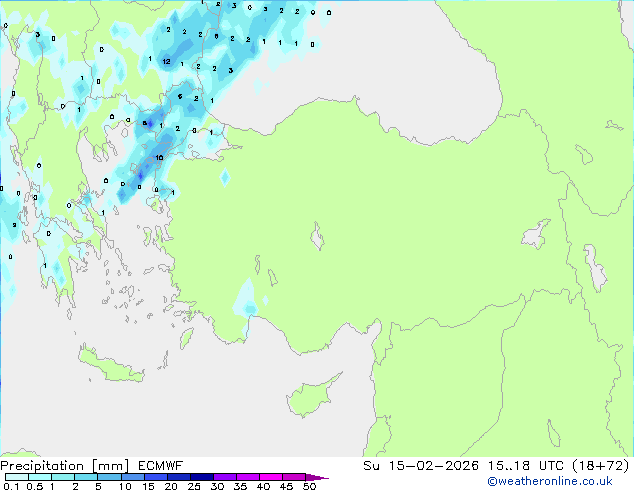634x490 pixels.
Task: Click the 45–50 mm legend swatch
Action: coord(294,477)
